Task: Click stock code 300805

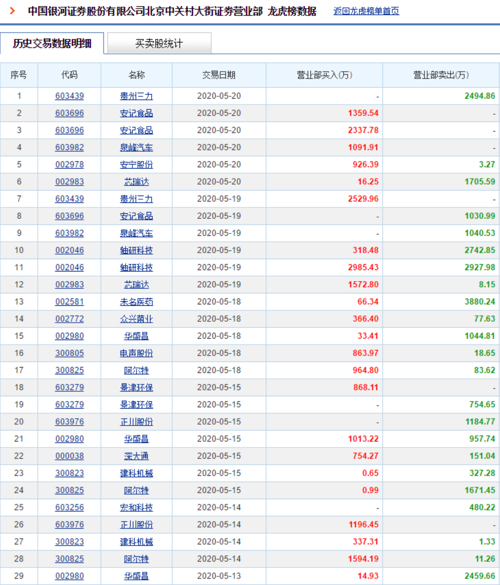Action: 69,353
